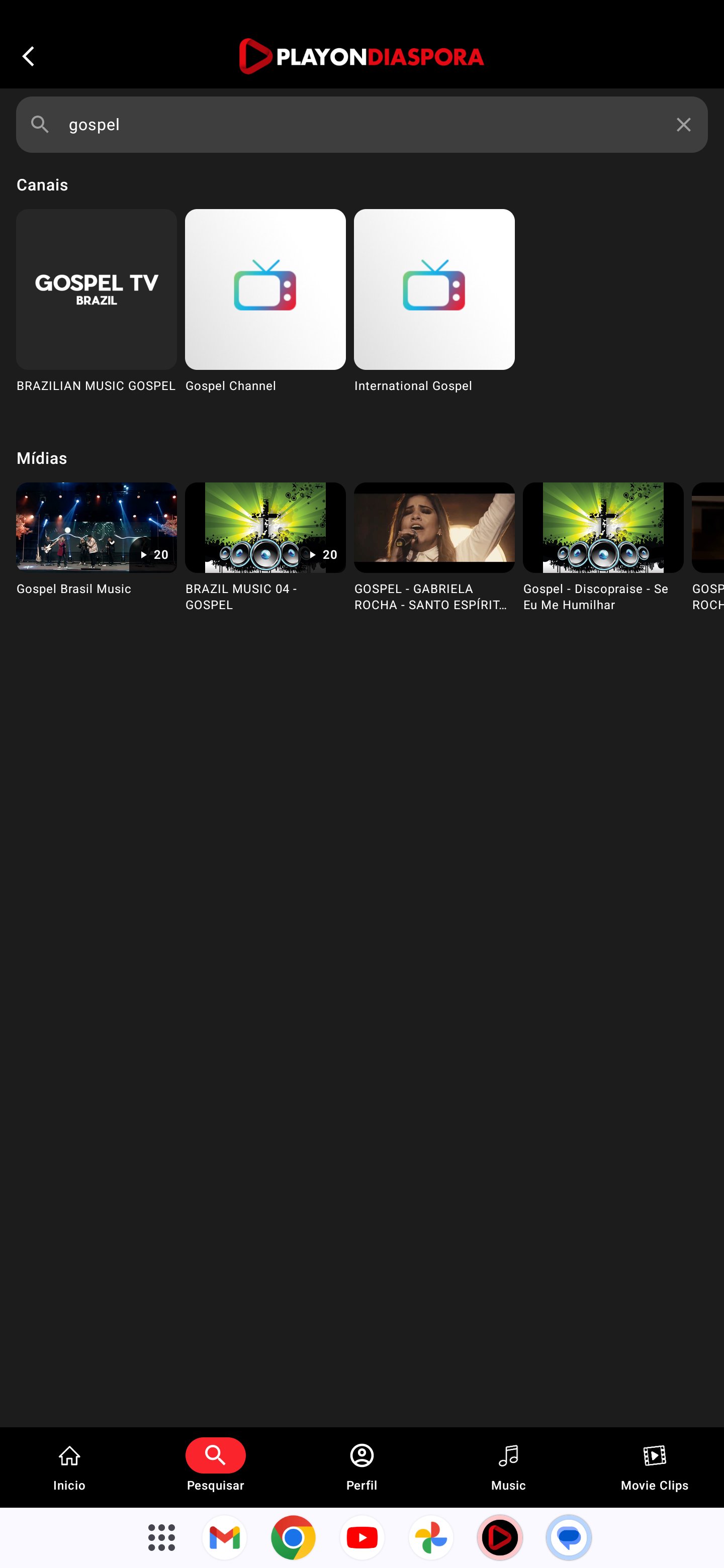Open the app drawer grid icon
Image resolution: width=724 pixels, height=1568 pixels.
161,1537
